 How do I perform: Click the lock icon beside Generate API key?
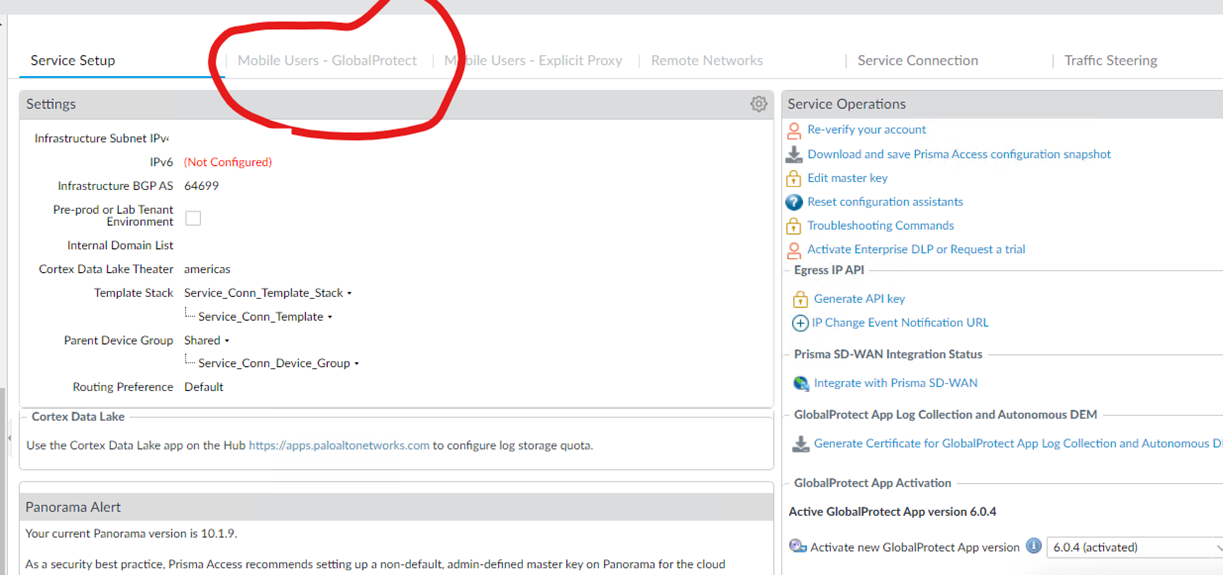pyautogui.click(x=800, y=299)
